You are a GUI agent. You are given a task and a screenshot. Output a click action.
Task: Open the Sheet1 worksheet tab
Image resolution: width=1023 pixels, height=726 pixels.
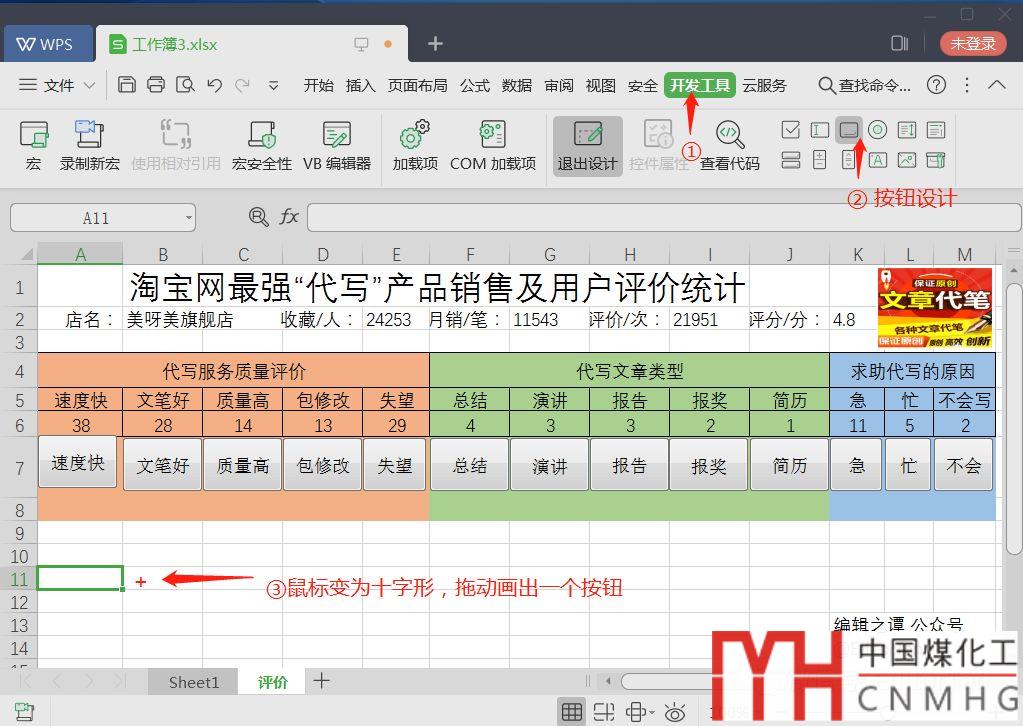(x=193, y=682)
